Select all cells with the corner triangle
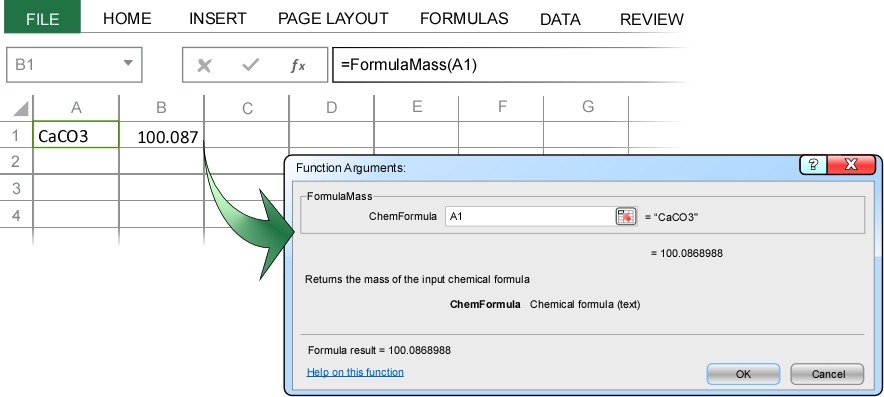 pyautogui.click(x=20, y=108)
